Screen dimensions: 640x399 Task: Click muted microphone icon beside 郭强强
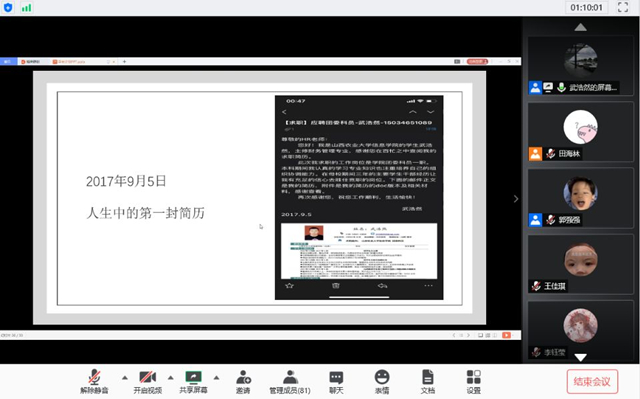pyautogui.click(x=551, y=220)
